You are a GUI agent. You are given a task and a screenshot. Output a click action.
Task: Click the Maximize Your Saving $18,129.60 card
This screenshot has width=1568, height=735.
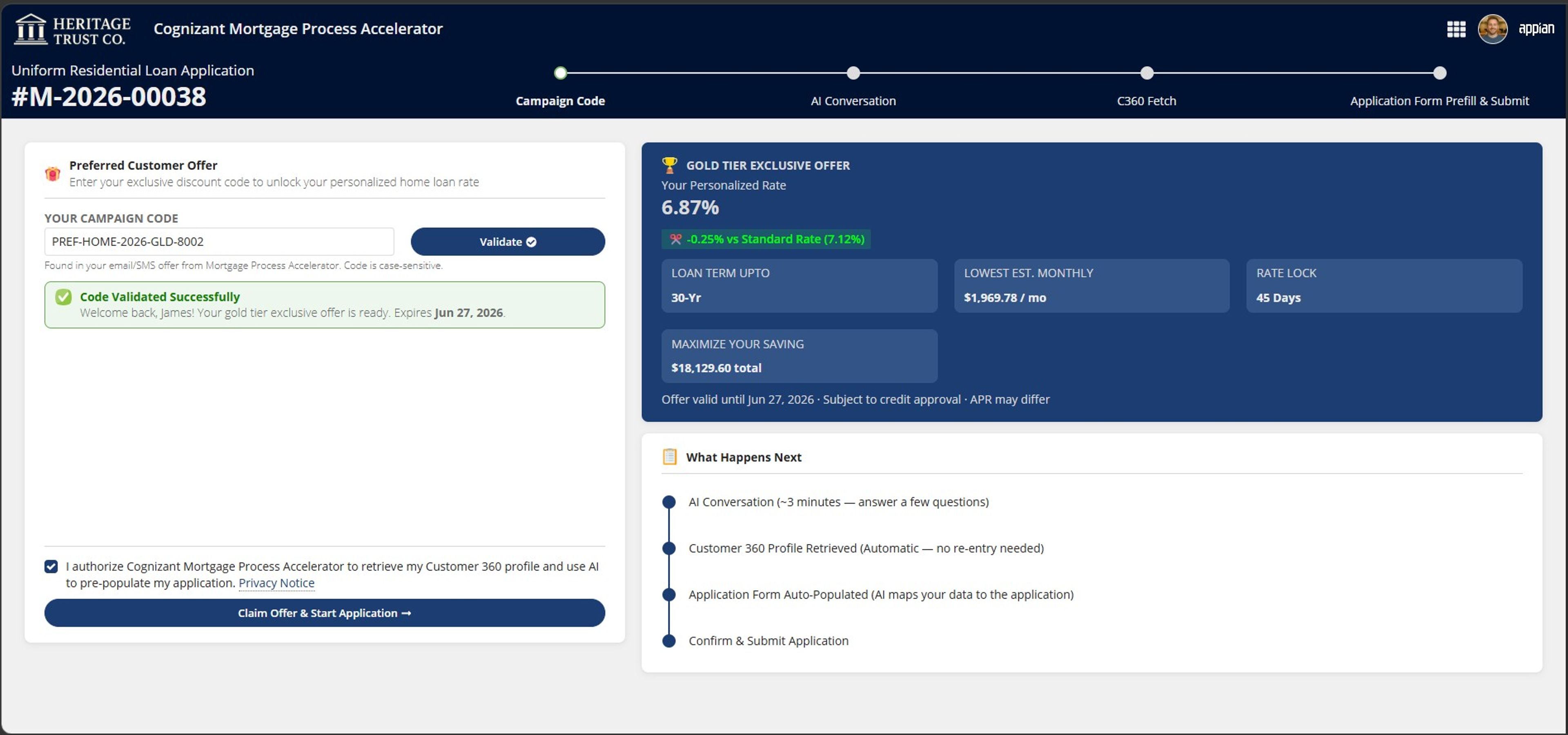pos(799,356)
